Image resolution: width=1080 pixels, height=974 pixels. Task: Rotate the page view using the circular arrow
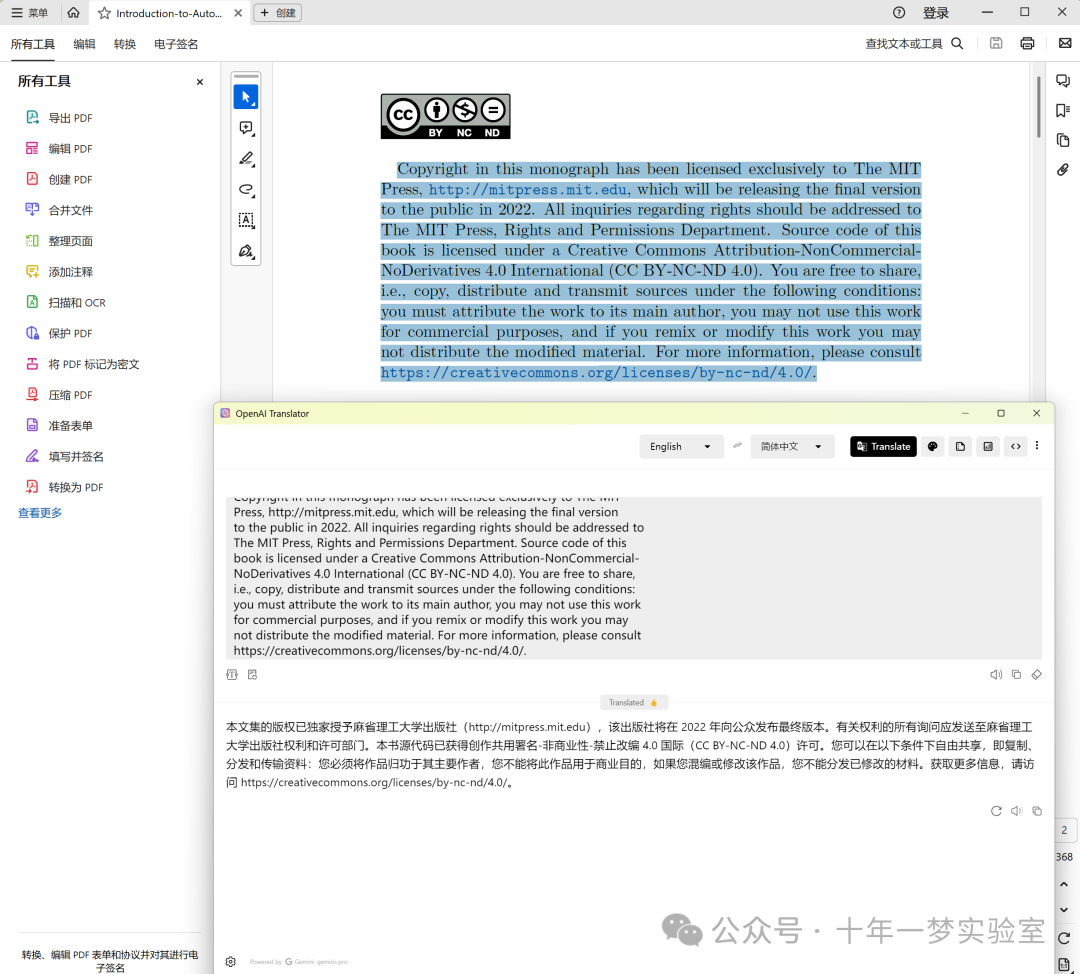(1063, 938)
